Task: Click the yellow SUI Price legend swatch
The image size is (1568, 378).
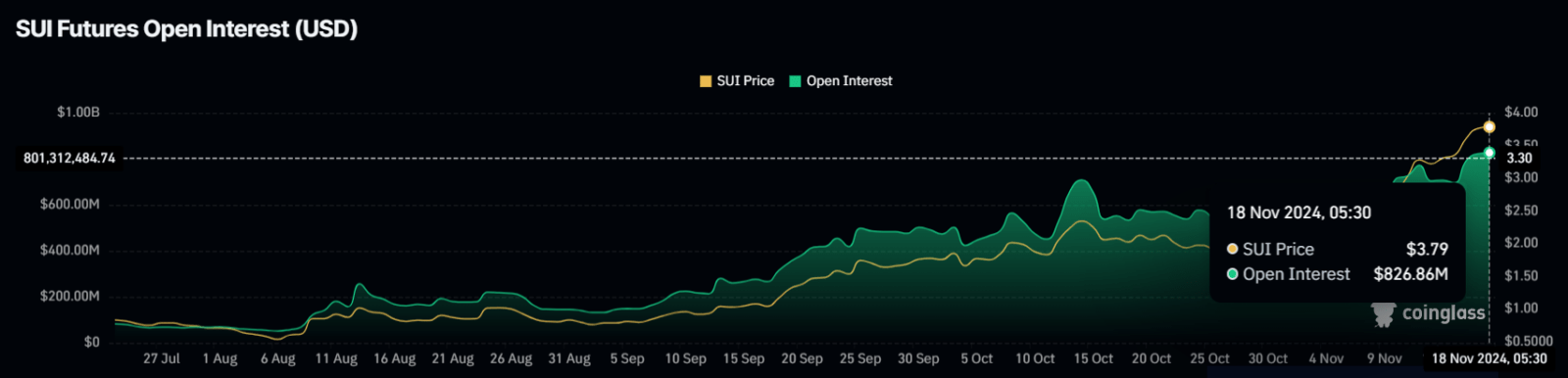Action: [x=706, y=81]
